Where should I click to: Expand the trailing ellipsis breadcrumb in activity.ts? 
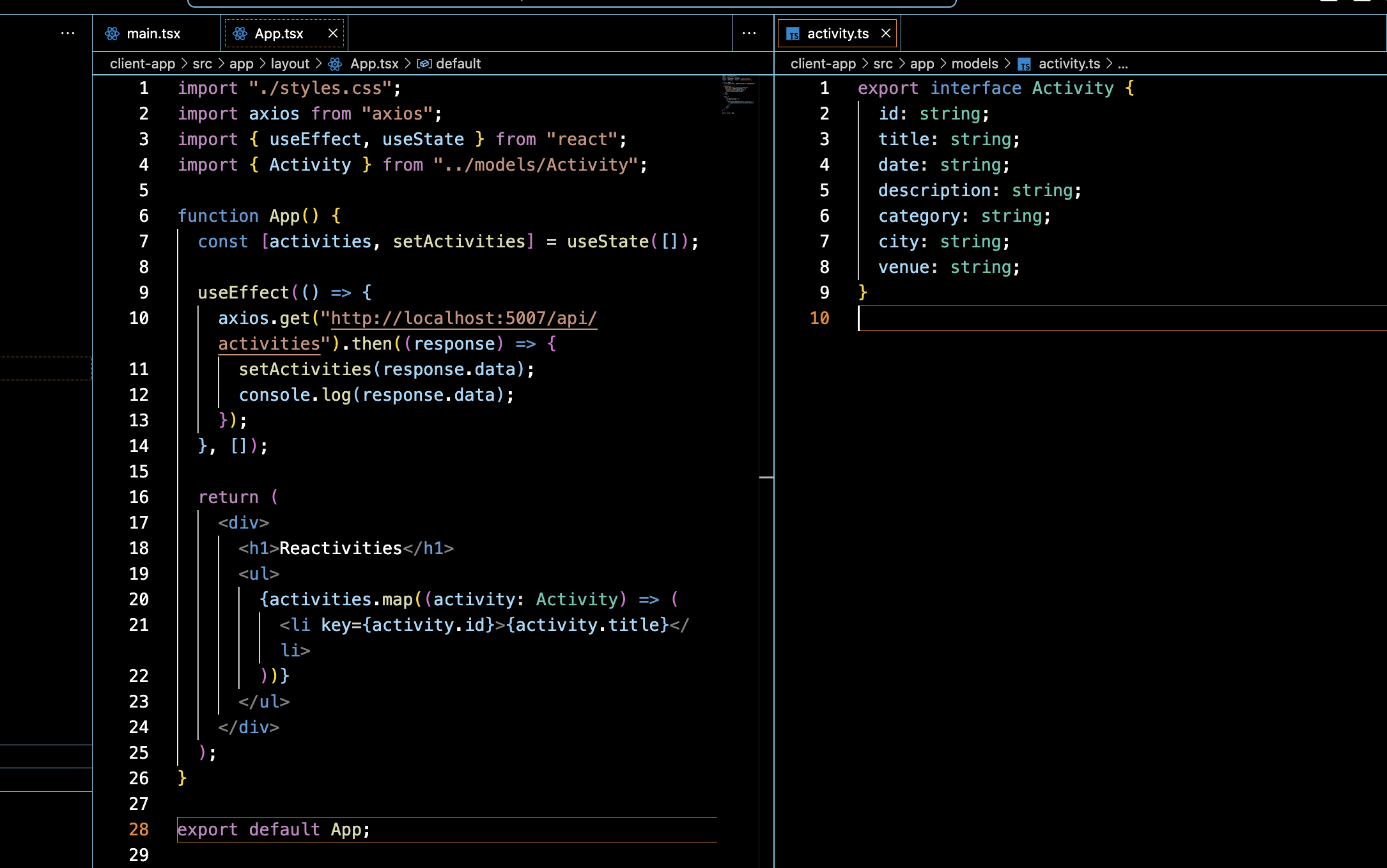tap(1123, 64)
